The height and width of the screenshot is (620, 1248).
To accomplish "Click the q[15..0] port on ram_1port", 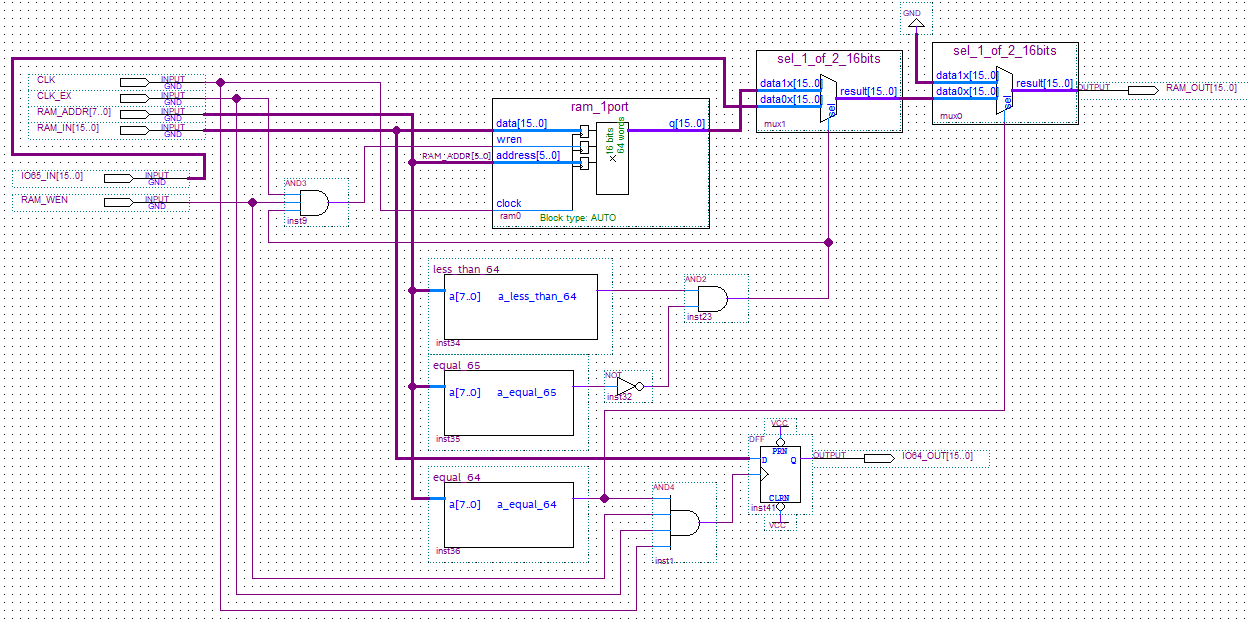I will tap(686, 124).
